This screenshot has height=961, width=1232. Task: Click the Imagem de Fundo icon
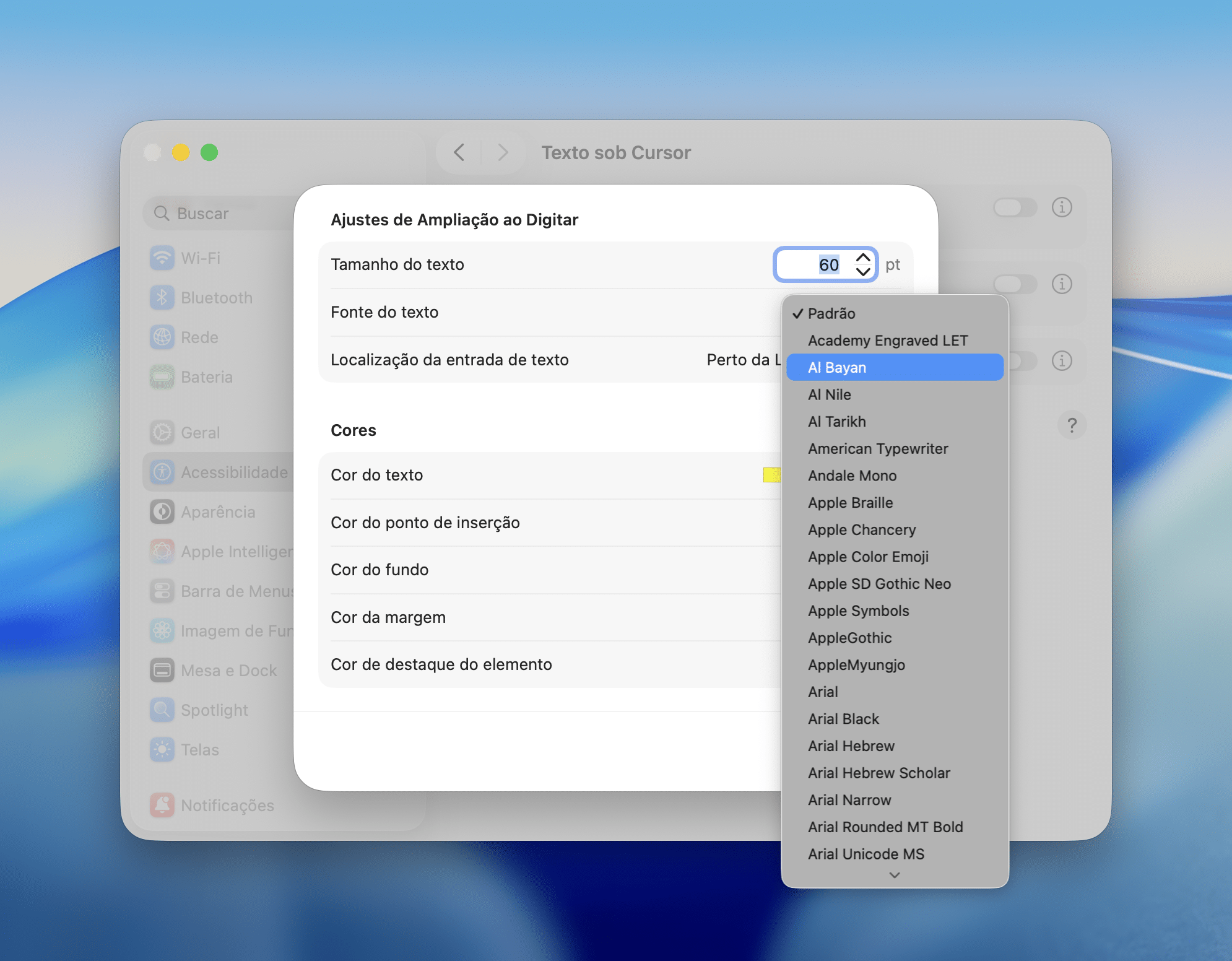(x=162, y=631)
